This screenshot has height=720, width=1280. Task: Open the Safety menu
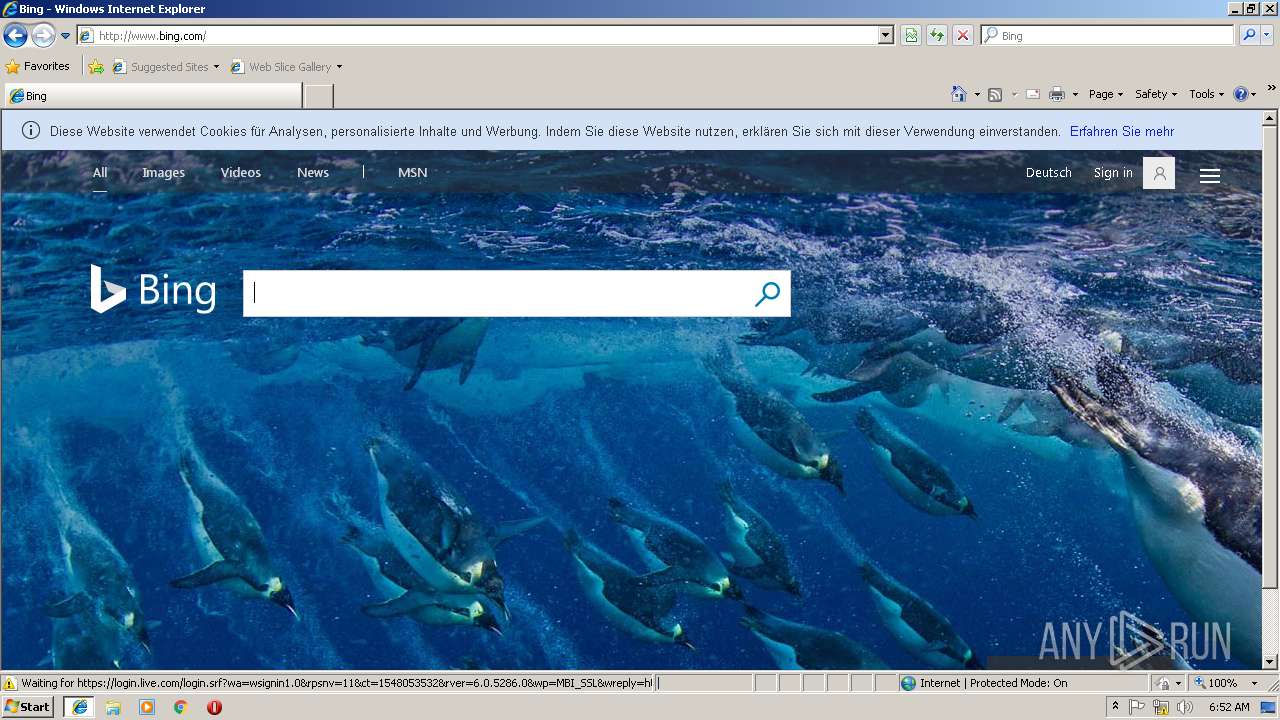coord(1156,94)
